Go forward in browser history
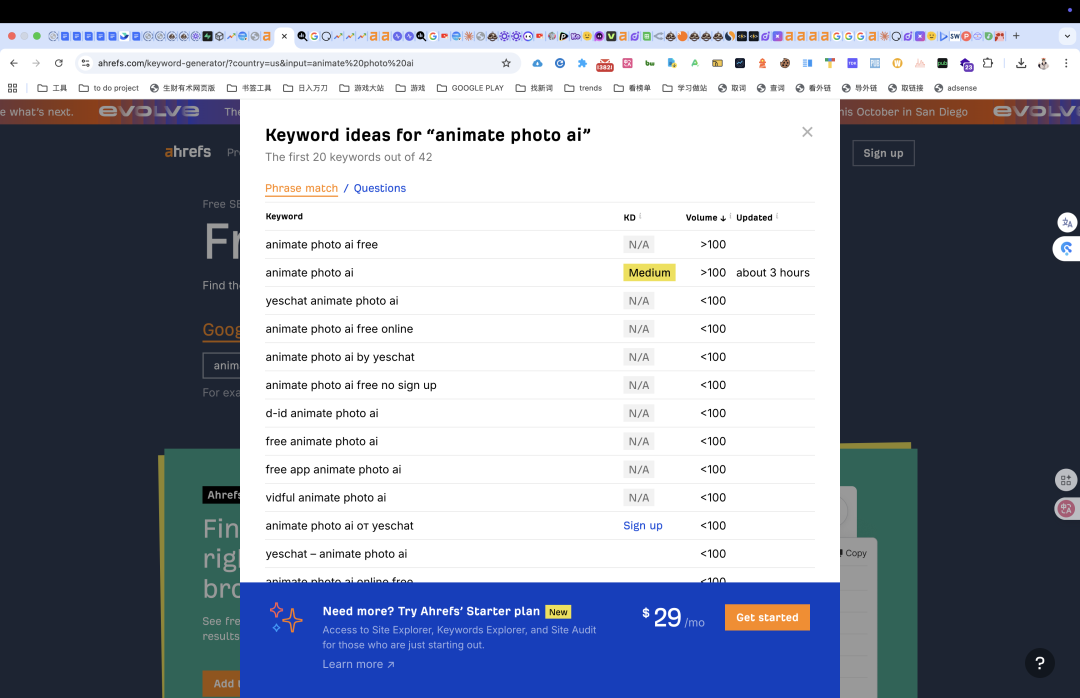 (36, 63)
